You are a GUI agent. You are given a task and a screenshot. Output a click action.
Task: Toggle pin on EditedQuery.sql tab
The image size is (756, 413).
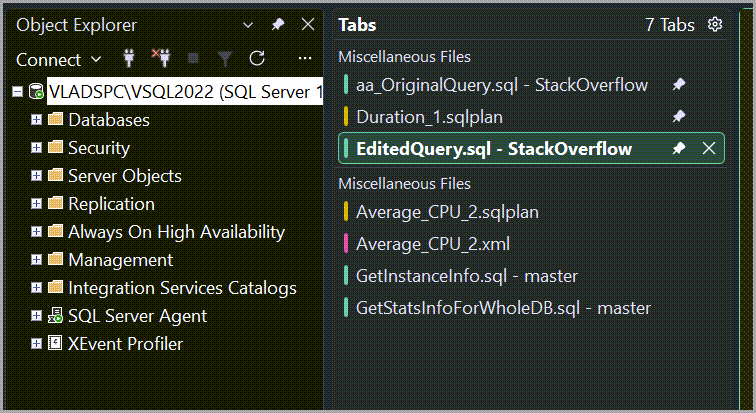679,149
